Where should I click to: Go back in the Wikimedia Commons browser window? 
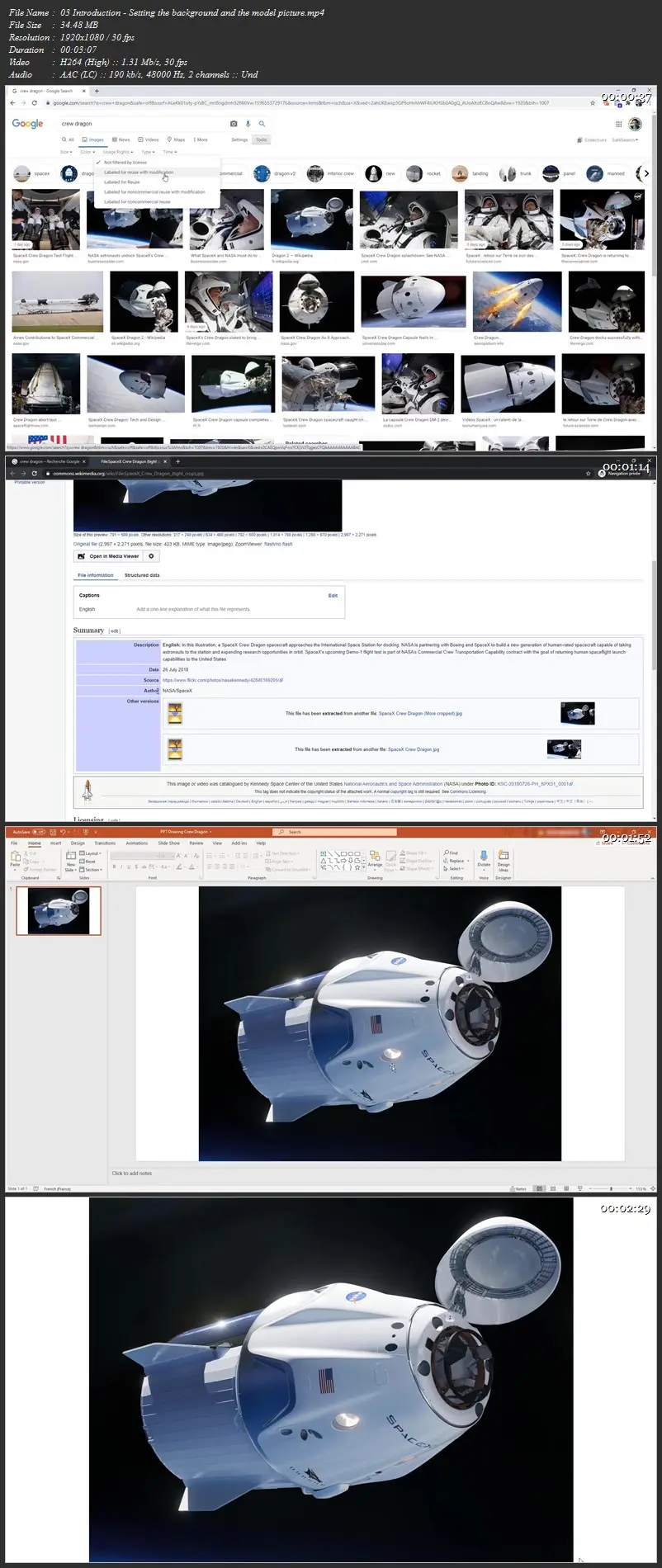tap(12, 473)
